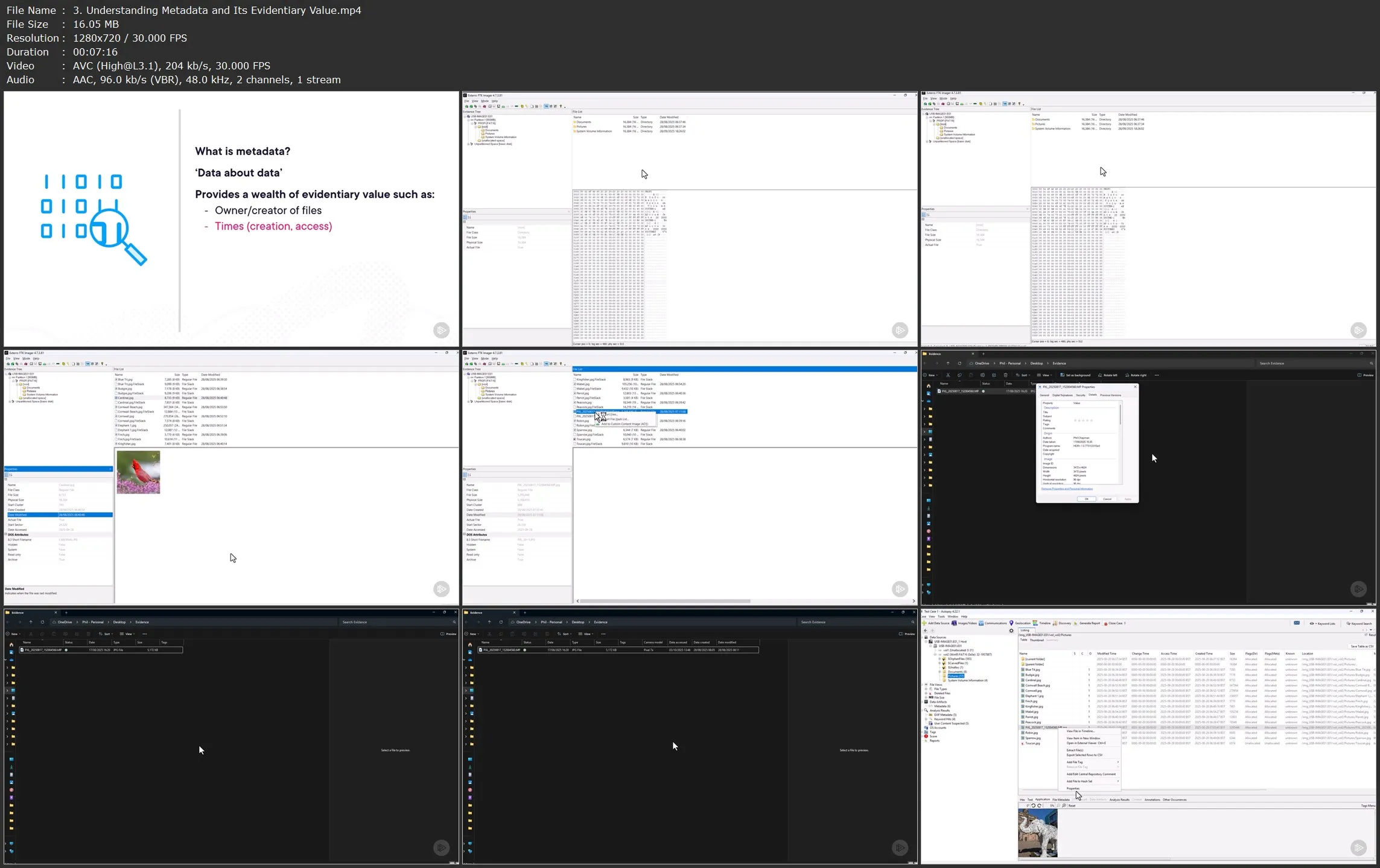Set a star rating in Properties dialog
This screenshot has width=1380, height=868.
[1083, 420]
